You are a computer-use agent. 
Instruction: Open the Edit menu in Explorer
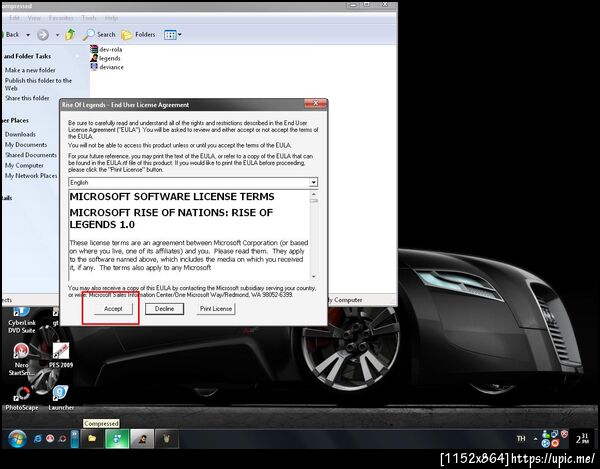coord(14,18)
